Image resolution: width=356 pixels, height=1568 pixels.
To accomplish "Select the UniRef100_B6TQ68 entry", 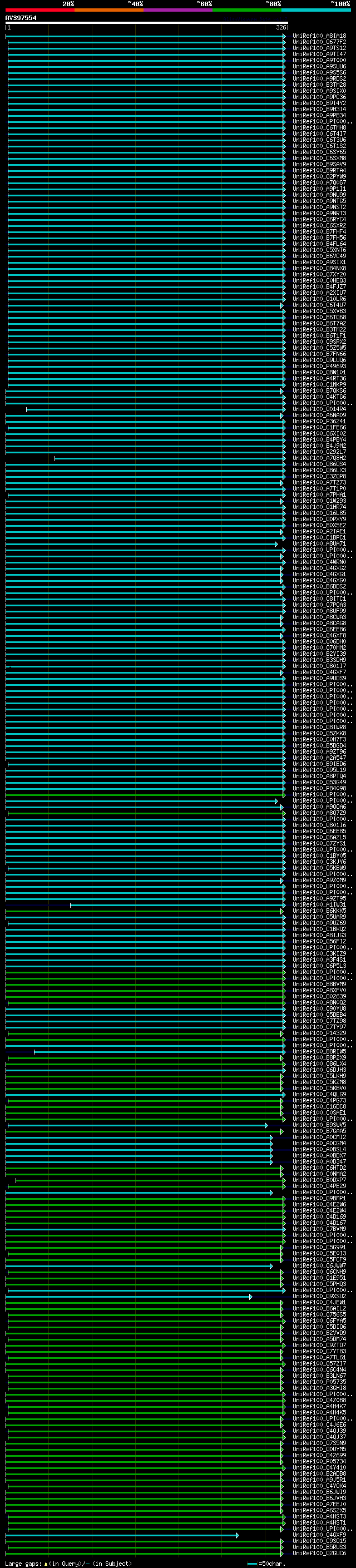I will tap(319, 317).
